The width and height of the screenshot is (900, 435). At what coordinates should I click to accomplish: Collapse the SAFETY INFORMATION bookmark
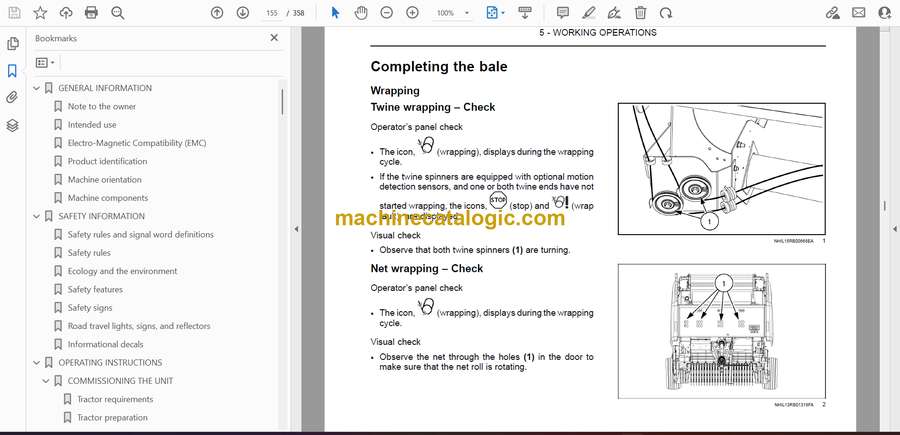pos(37,216)
